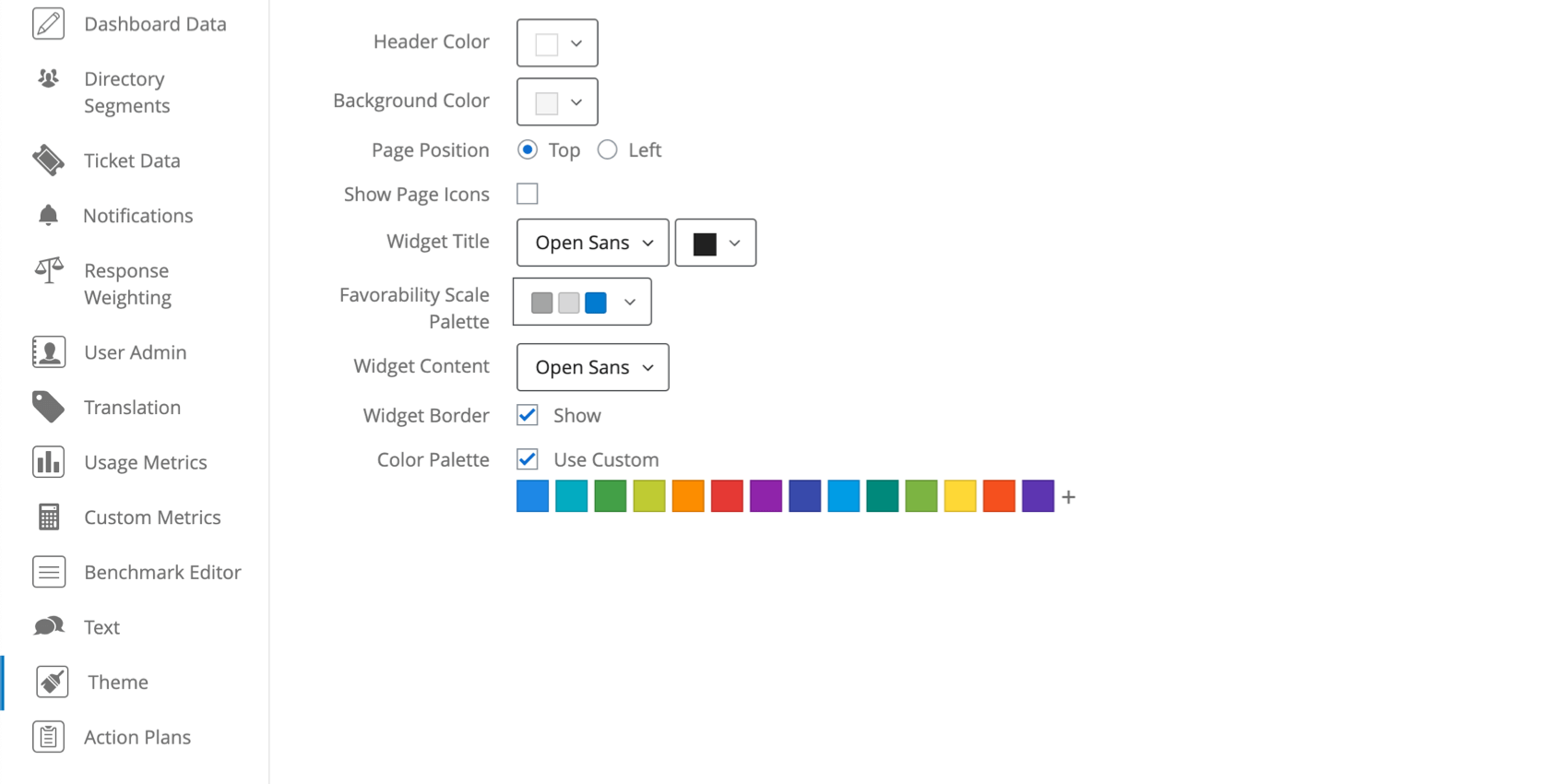Click the Ticket Data ticket icon

[x=48, y=160]
